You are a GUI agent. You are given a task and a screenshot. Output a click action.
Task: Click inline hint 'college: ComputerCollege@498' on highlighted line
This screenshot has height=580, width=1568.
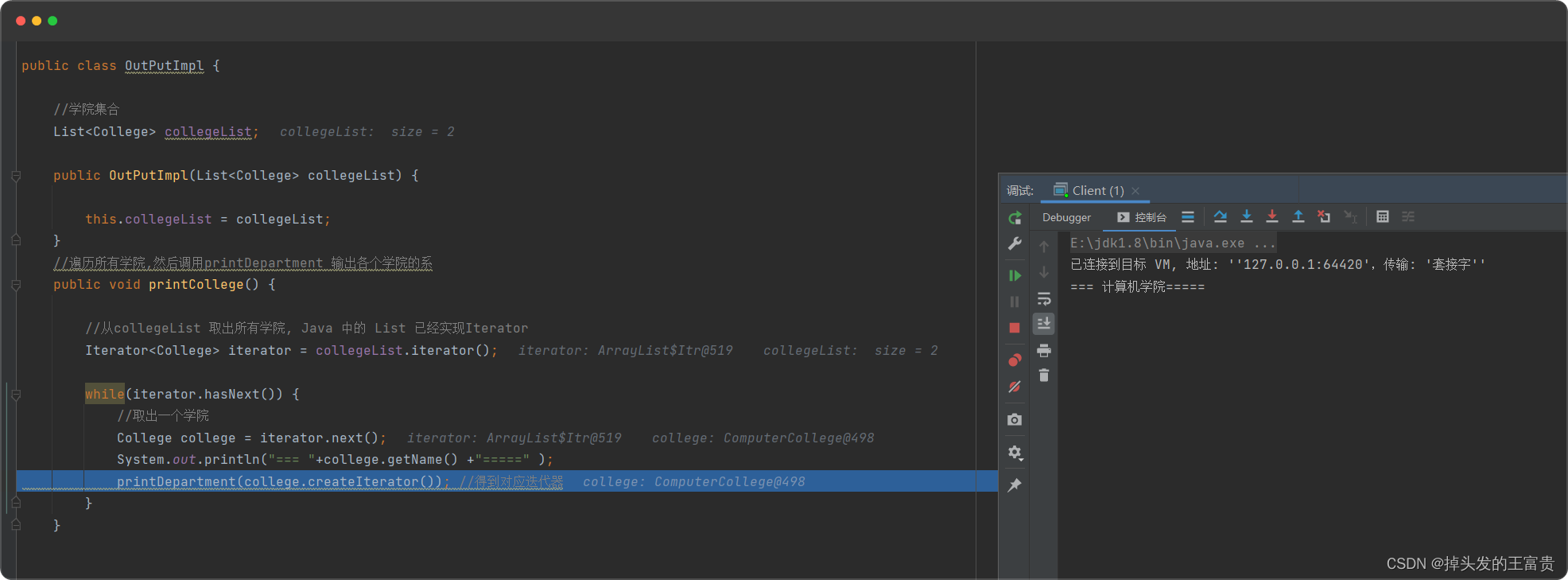693,481
